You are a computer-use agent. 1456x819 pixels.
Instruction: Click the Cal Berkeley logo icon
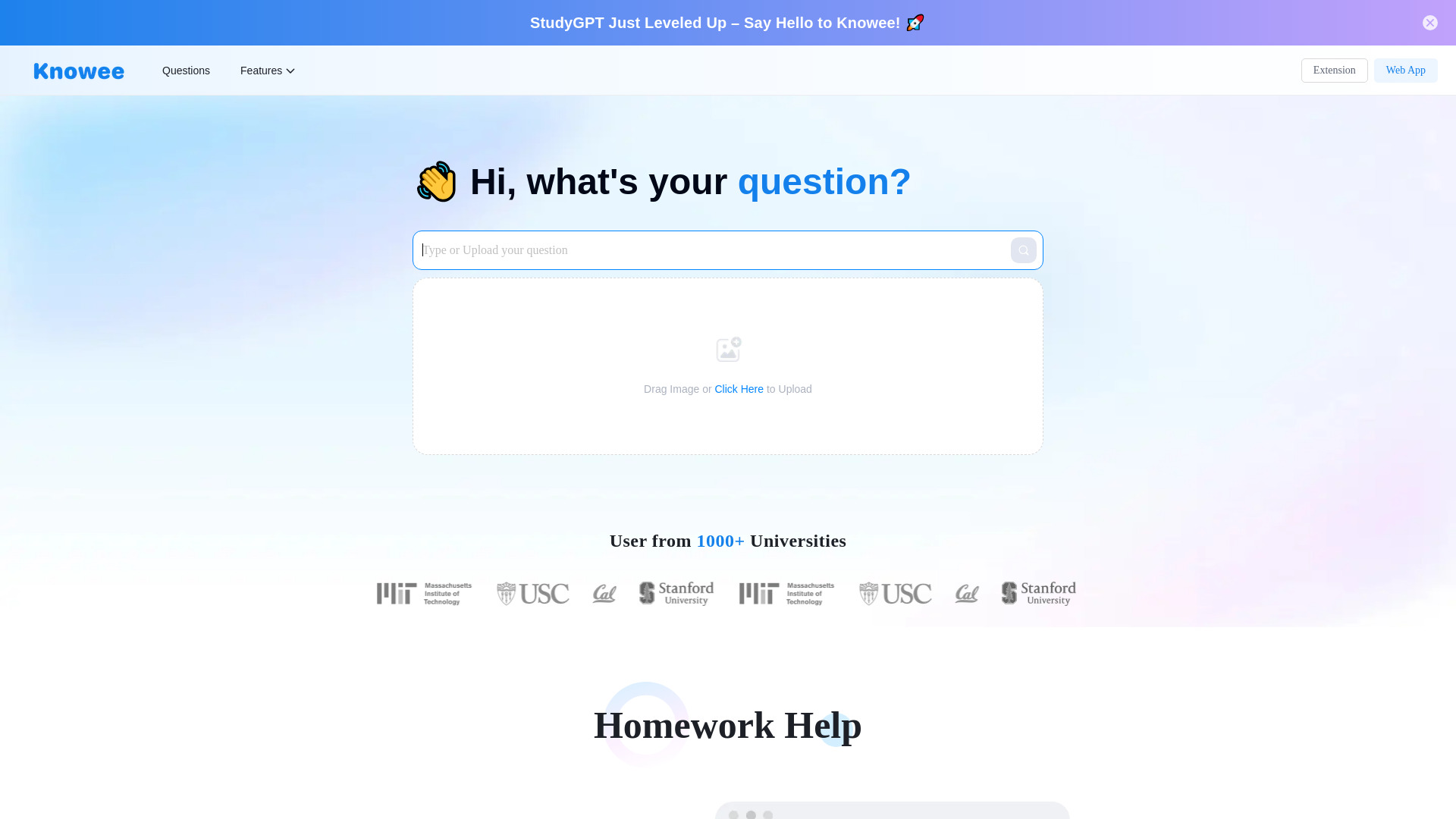(x=603, y=593)
